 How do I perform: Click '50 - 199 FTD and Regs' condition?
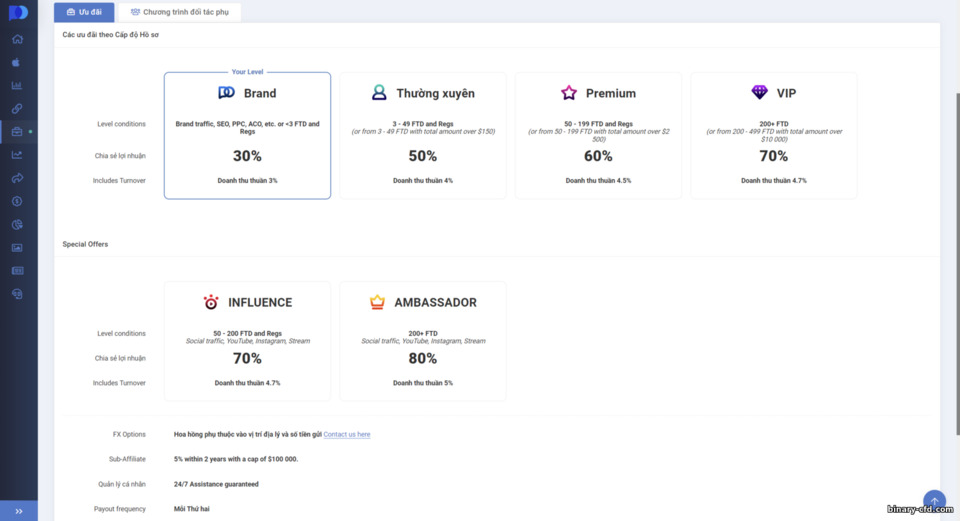point(598,124)
